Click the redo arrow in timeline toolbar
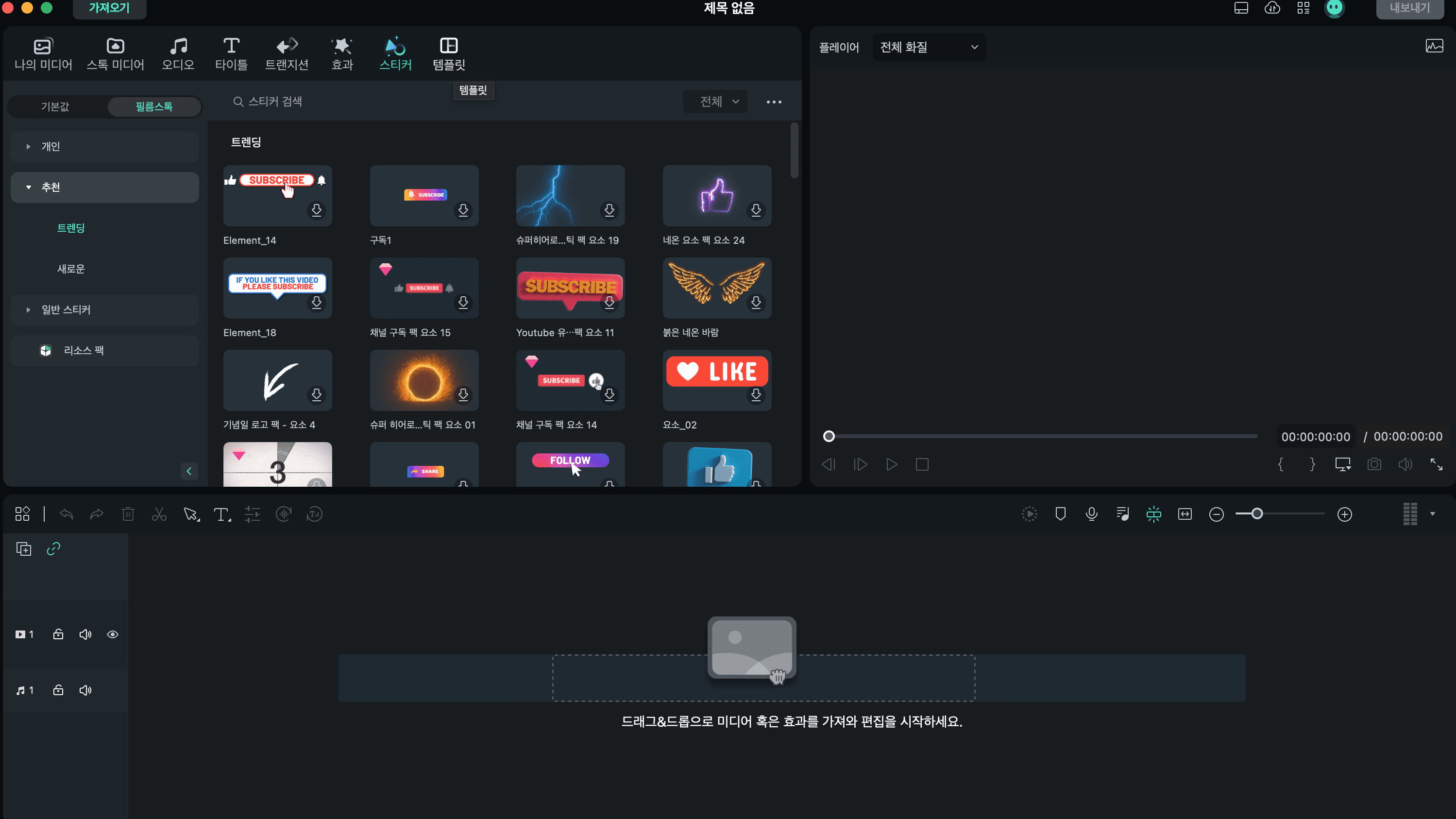 97,514
